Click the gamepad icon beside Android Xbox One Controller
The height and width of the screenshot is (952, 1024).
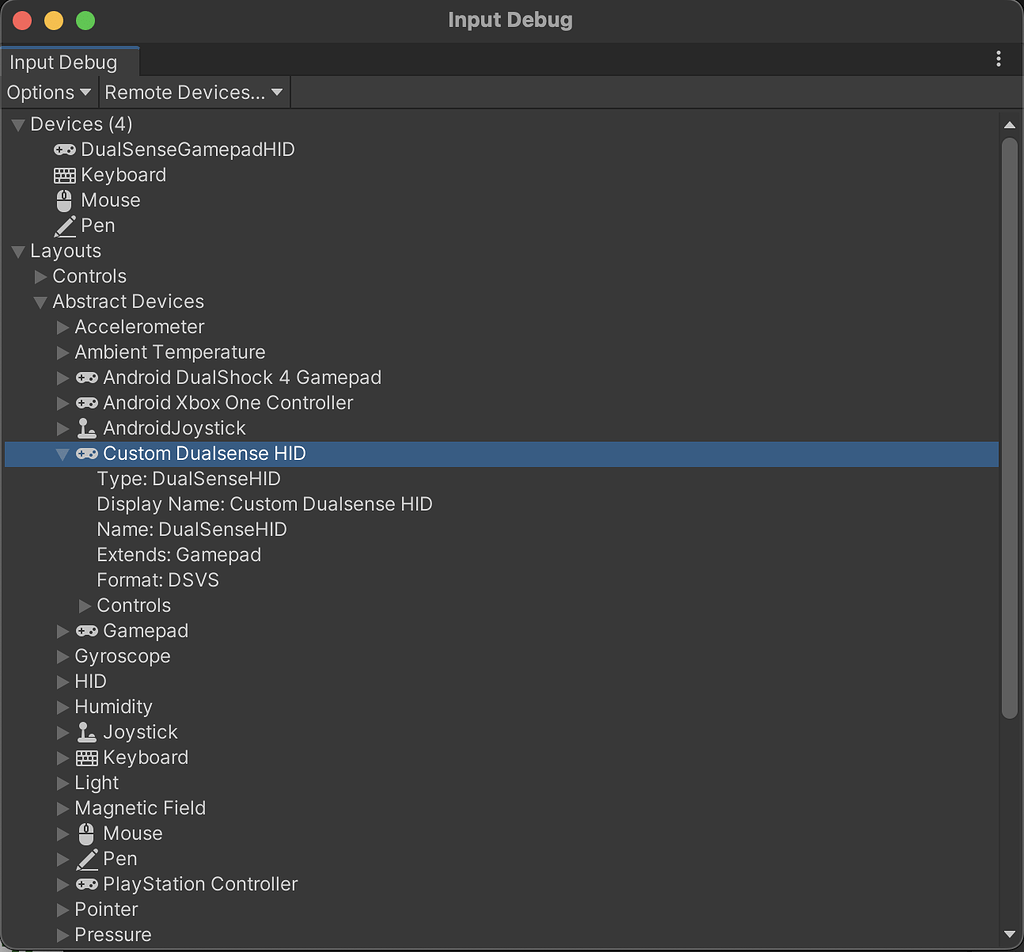[86, 402]
